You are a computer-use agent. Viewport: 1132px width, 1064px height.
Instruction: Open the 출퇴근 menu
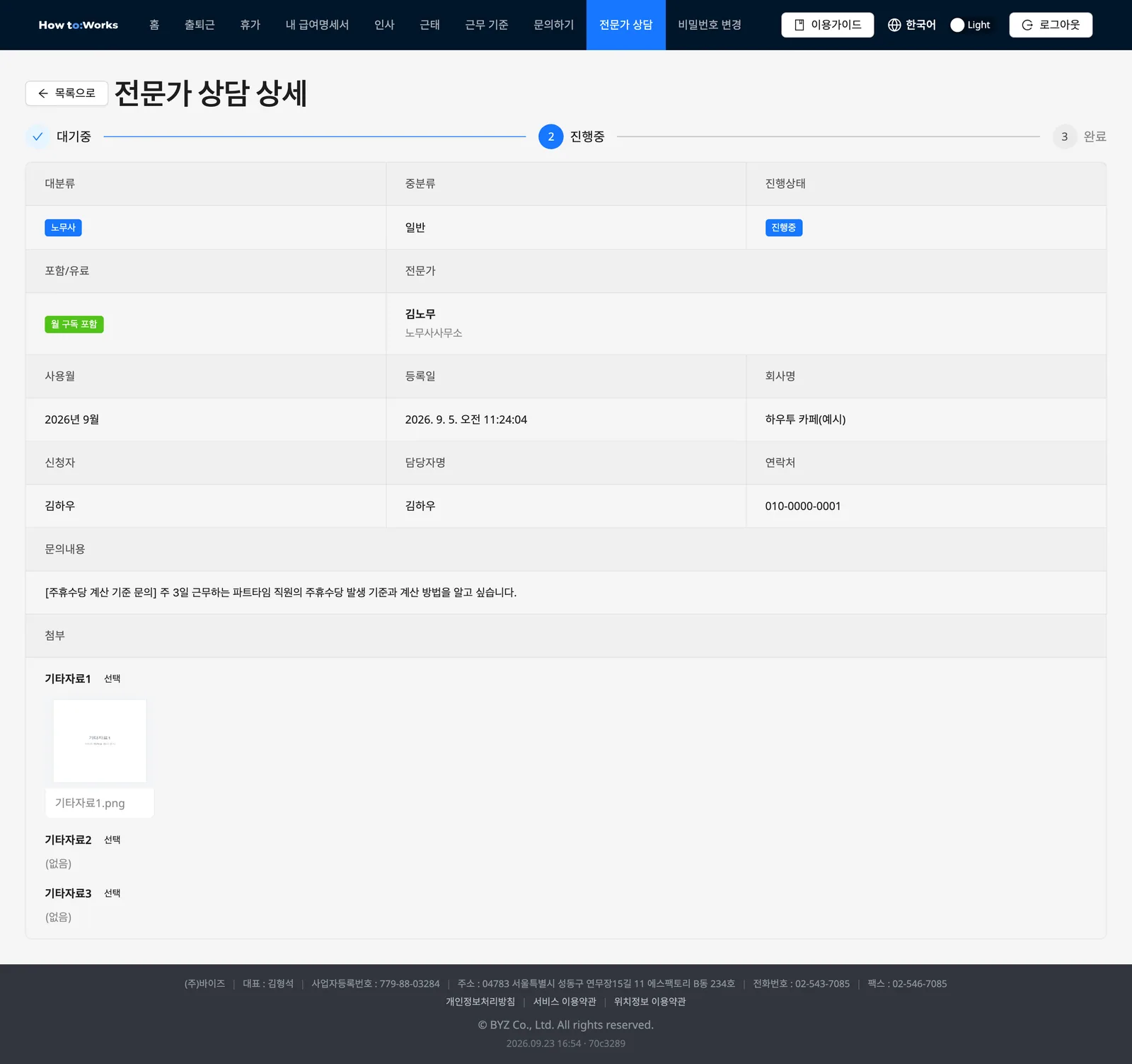tap(200, 25)
